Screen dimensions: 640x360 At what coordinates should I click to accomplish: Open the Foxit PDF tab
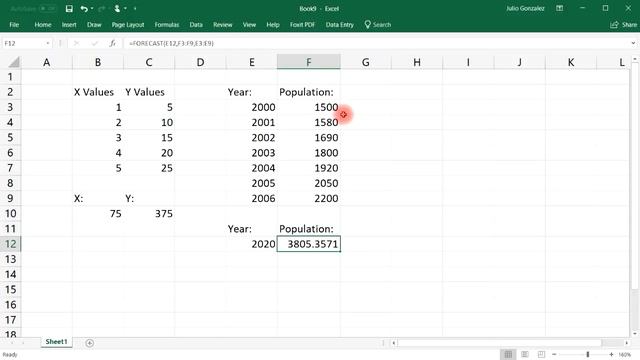pyautogui.click(x=302, y=25)
